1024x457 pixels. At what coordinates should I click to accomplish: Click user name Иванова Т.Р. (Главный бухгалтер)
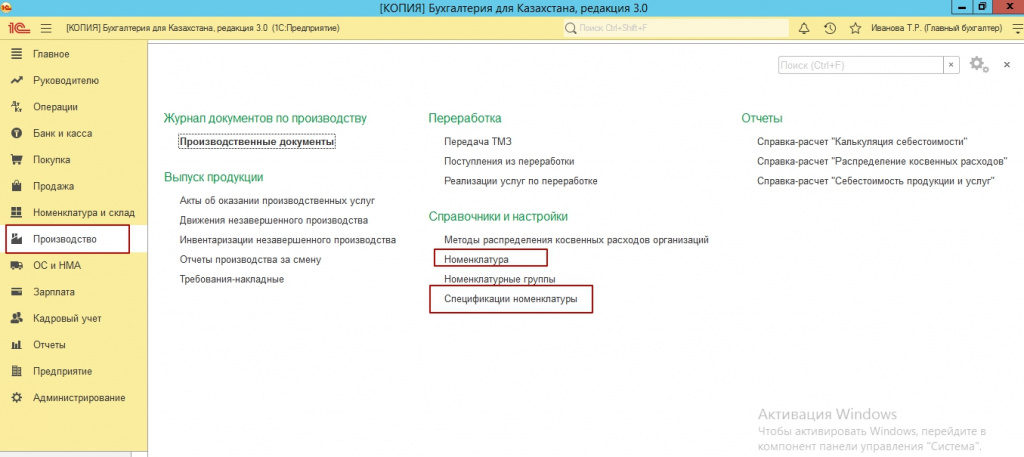coord(936,29)
